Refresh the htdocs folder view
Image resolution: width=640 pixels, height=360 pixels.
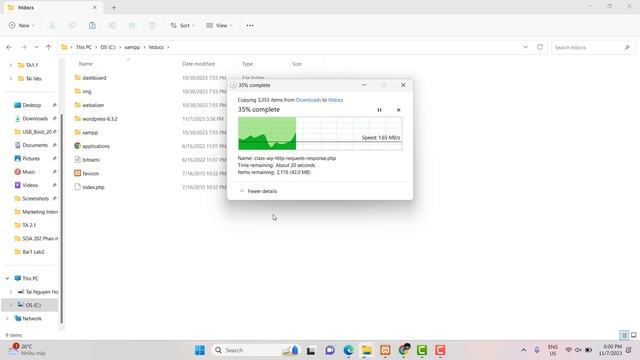coord(540,47)
